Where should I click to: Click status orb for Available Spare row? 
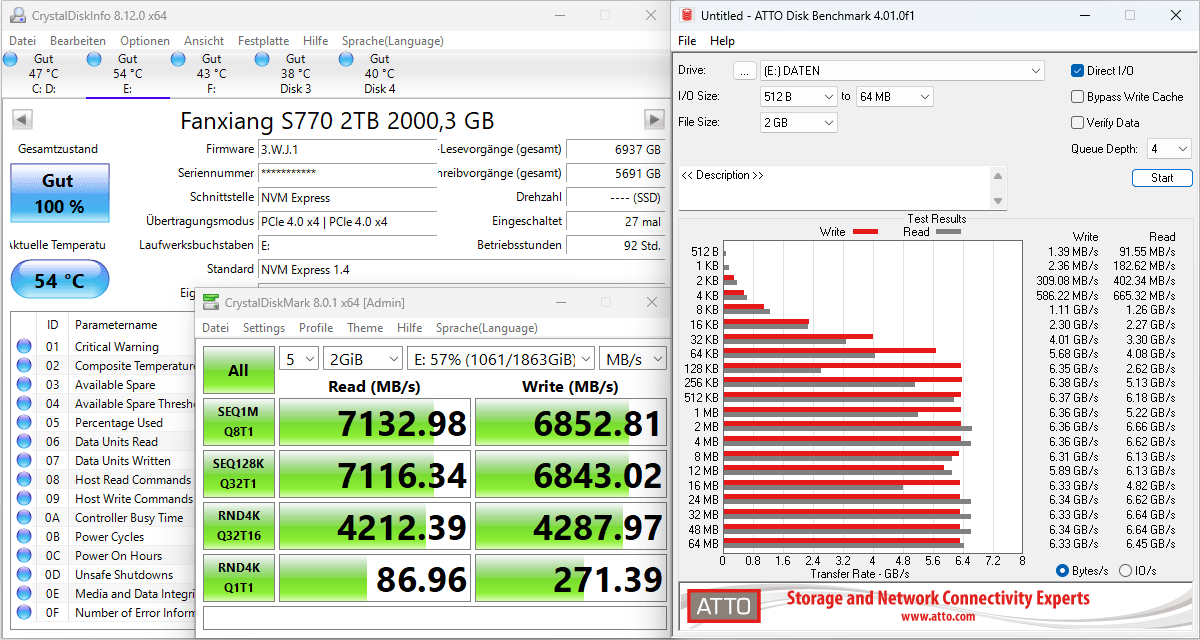point(24,385)
